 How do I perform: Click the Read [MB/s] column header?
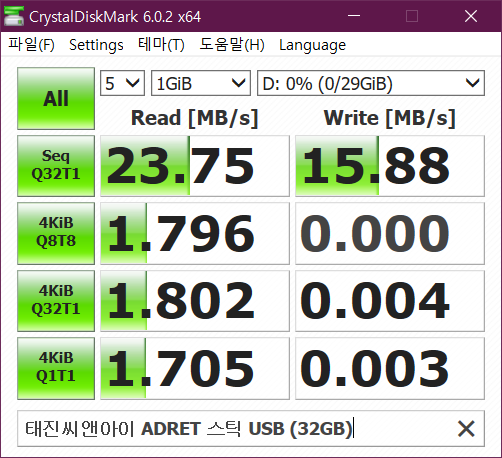pyautogui.click(x=195, y=118)
